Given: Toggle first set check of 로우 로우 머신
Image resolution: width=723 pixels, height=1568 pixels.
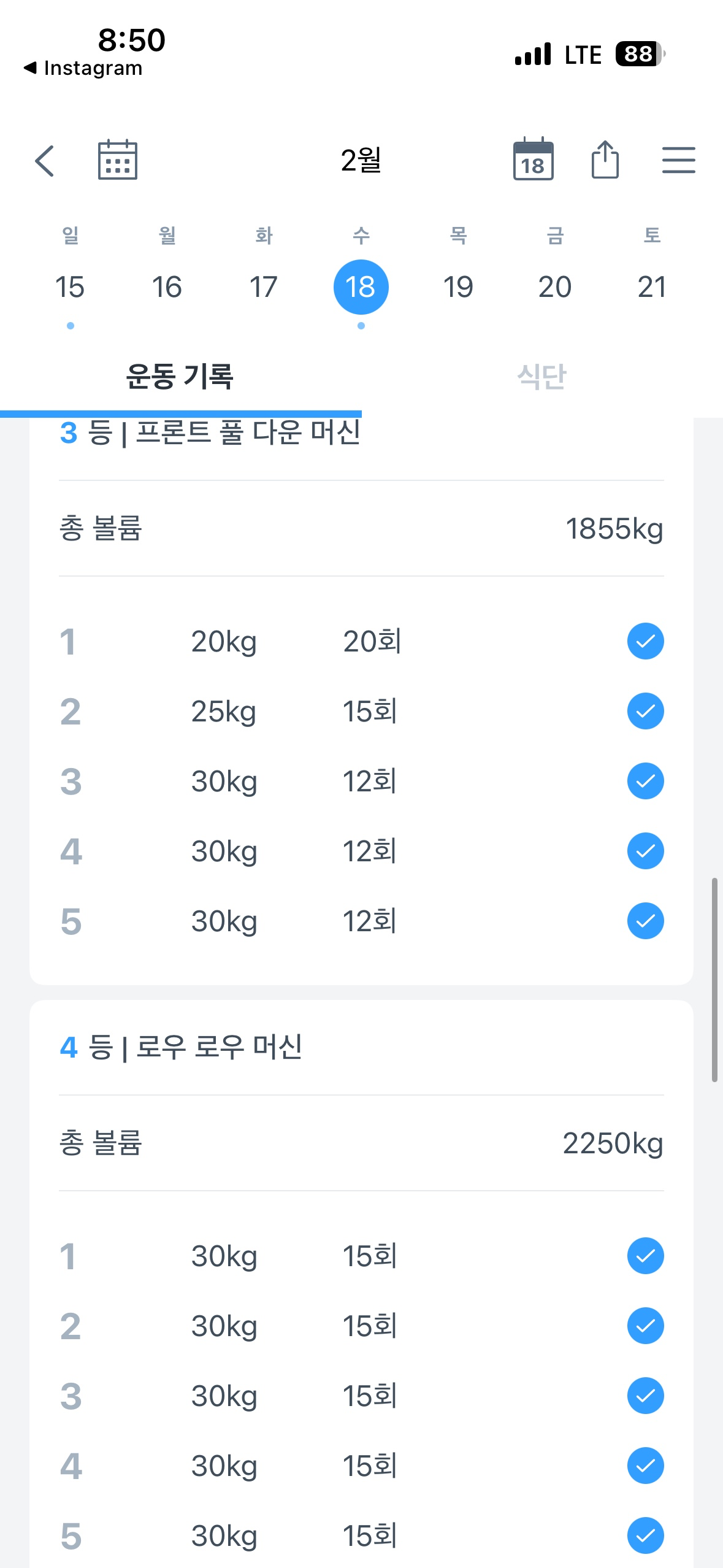Looking at the screenshot, I should click(x=645, y=1256).
